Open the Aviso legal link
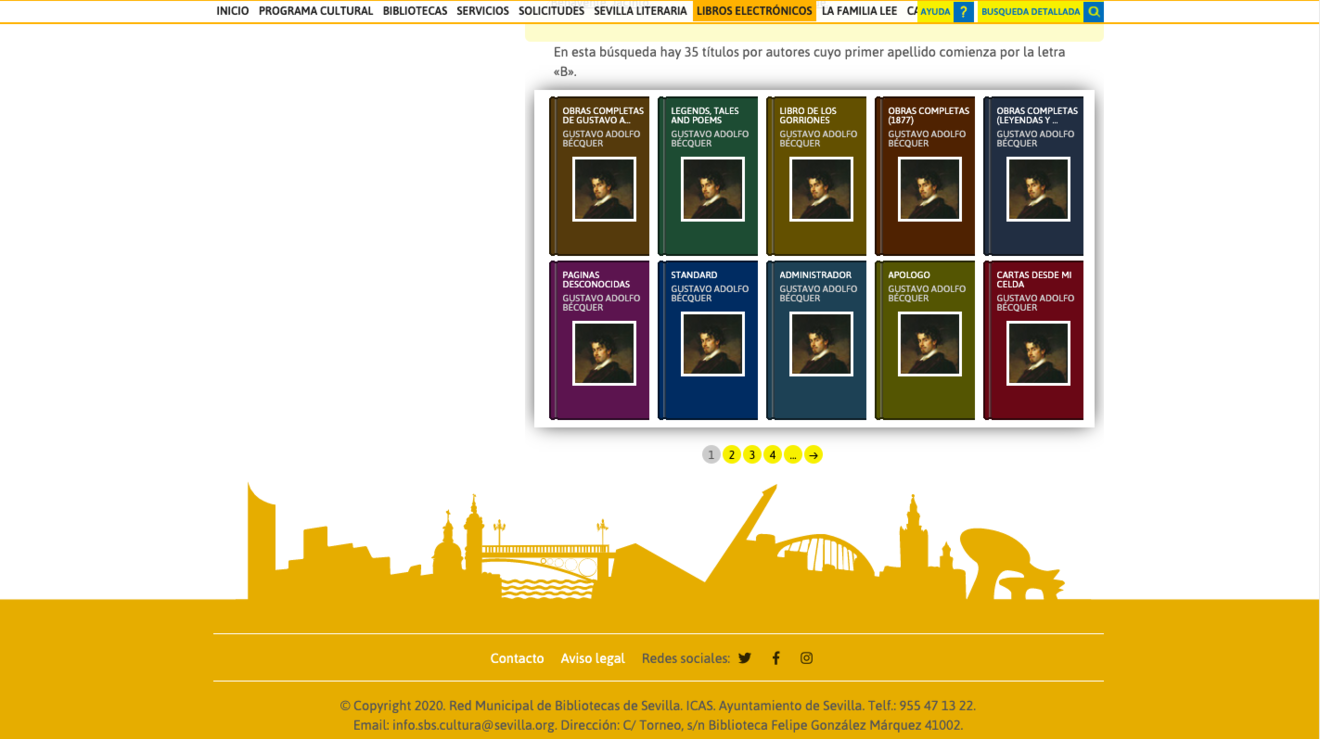Viewport: 1320px width, 739px height. (592, 658)
